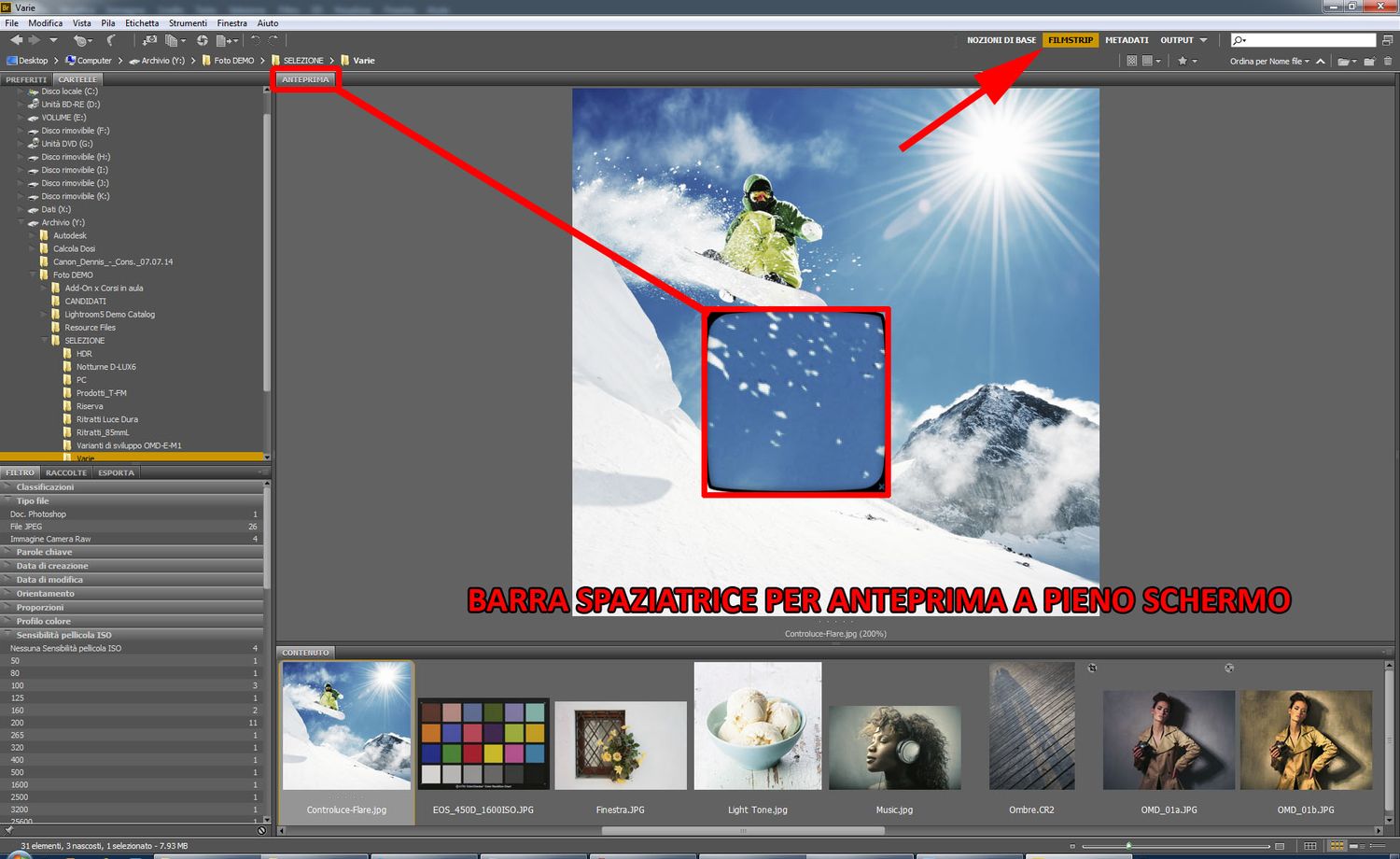This screenshot has height=859, width=1400.
Task: Click the create new folder icon
Action: coord(1368,61)
